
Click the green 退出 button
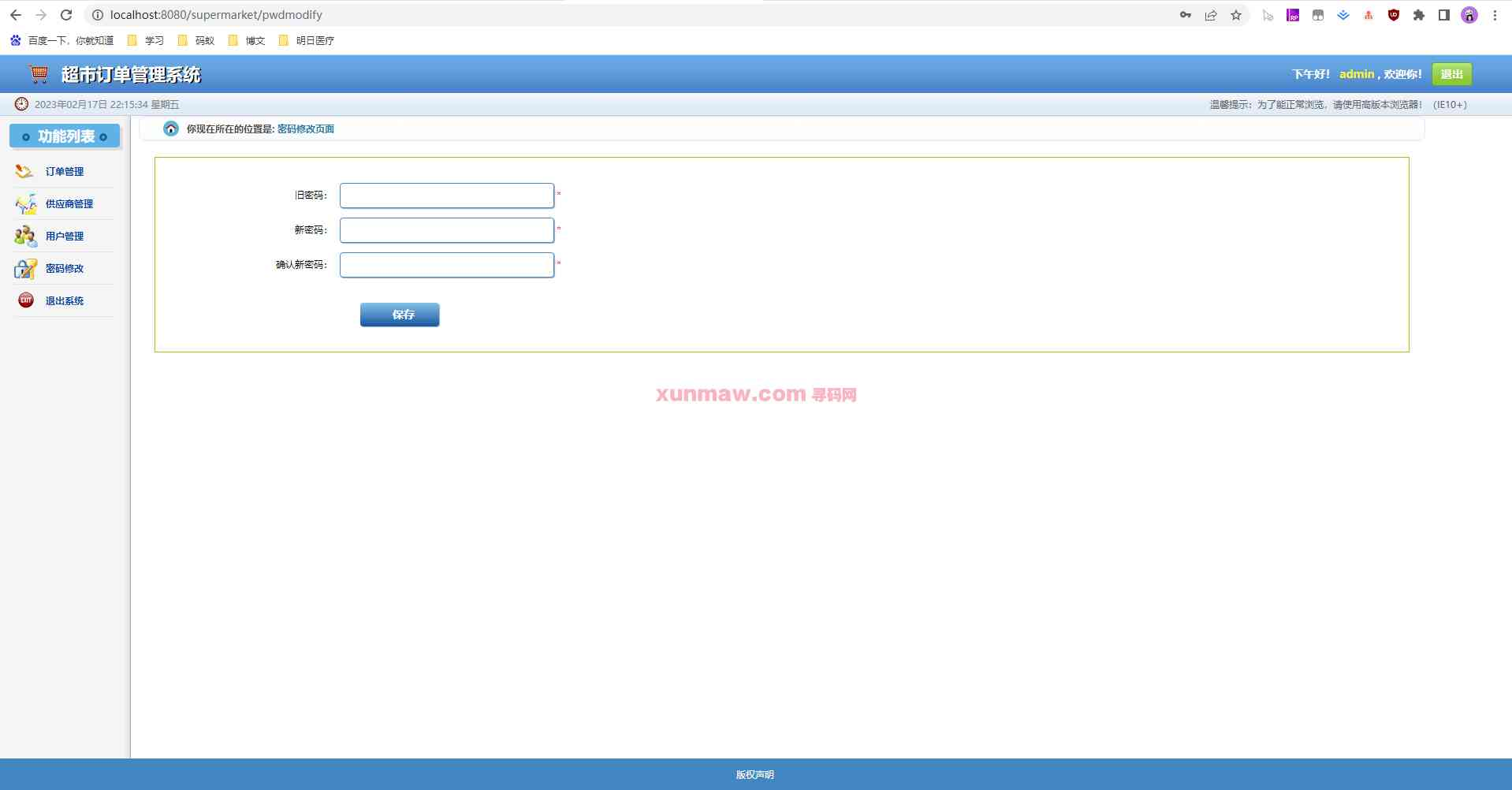[x=1451, y=74]
